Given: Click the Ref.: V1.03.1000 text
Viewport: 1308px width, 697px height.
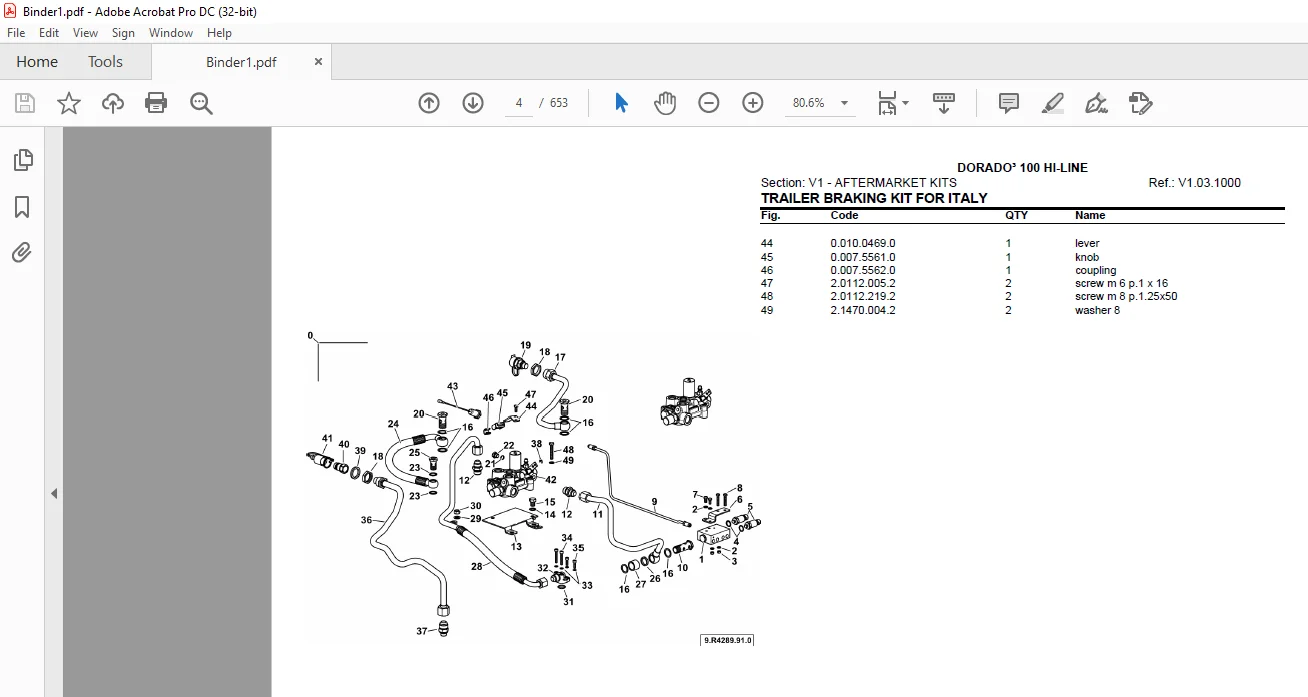Looking at the screenshot, I should 1195,183.
